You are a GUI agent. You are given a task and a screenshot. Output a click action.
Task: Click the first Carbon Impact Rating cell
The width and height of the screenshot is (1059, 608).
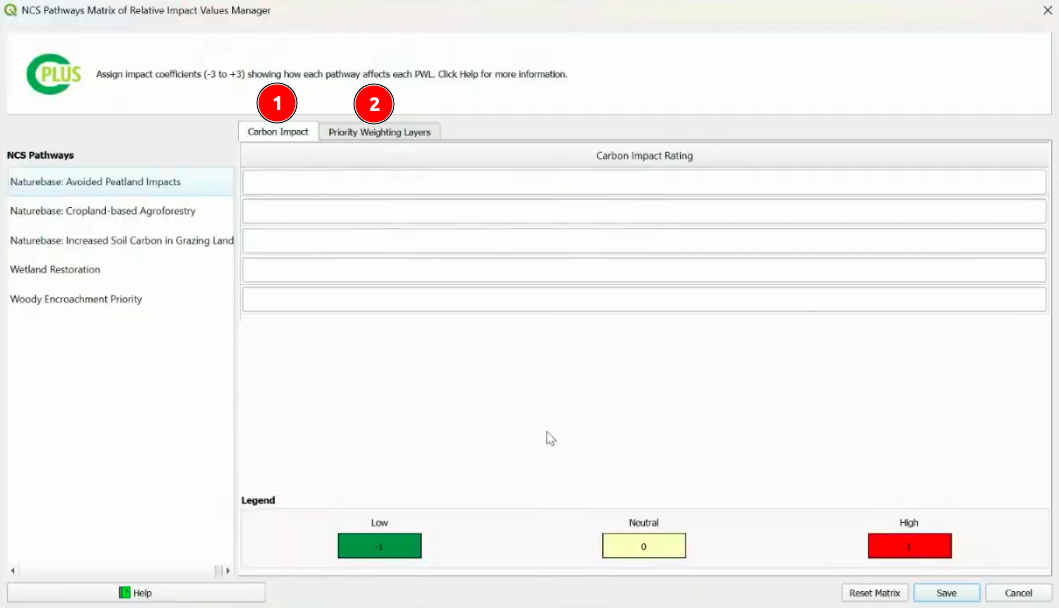point(644,182)
